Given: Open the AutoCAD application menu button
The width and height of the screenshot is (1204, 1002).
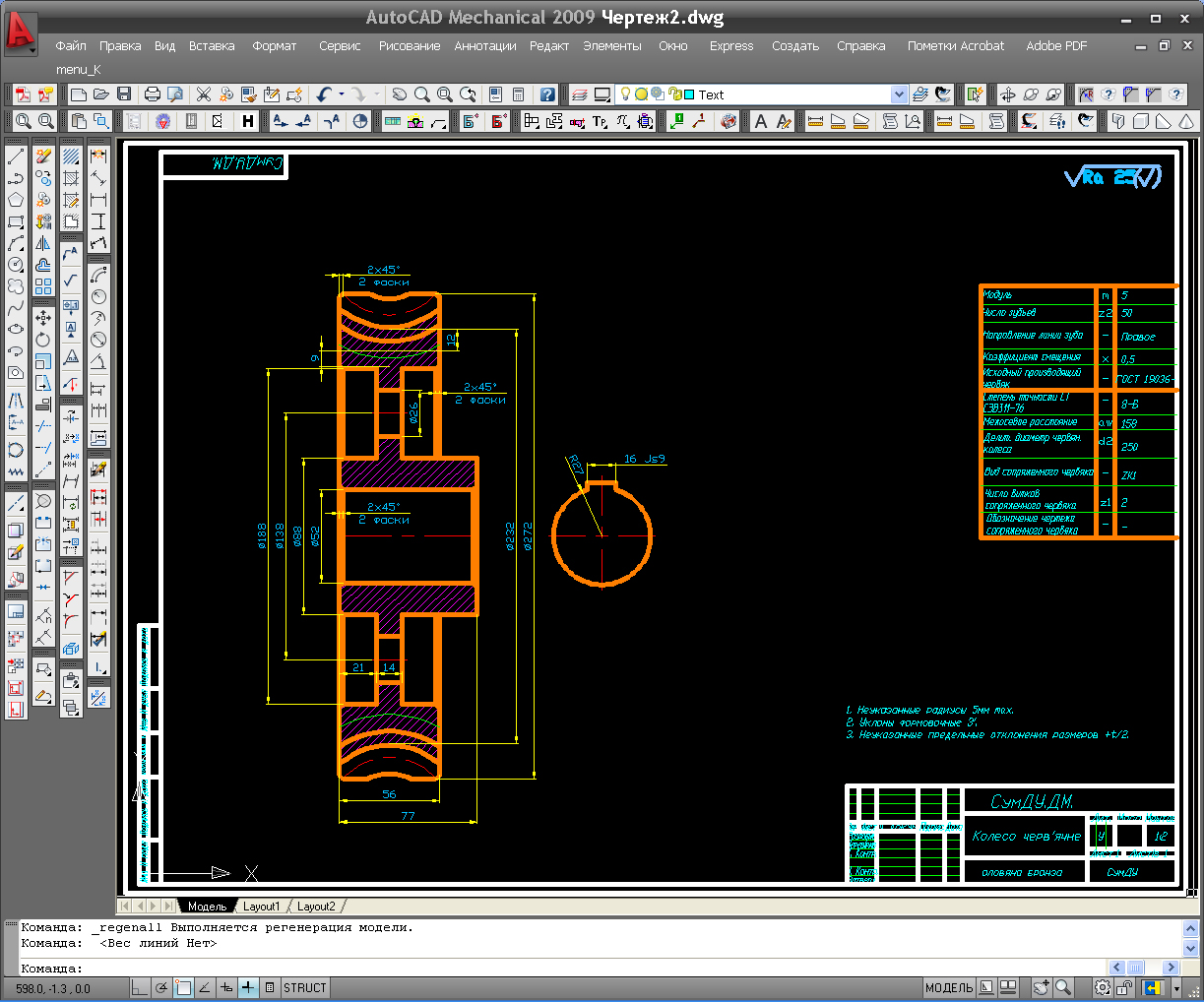Looking at the screenshot, I should pyautogui.click(x=21, y=32).
